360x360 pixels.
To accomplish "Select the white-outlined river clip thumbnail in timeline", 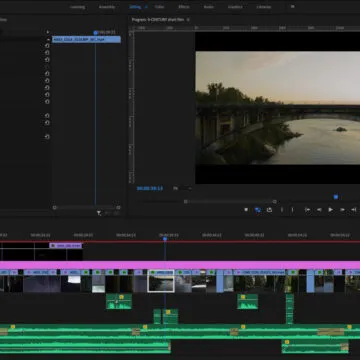I will click(x=161, y=281).
